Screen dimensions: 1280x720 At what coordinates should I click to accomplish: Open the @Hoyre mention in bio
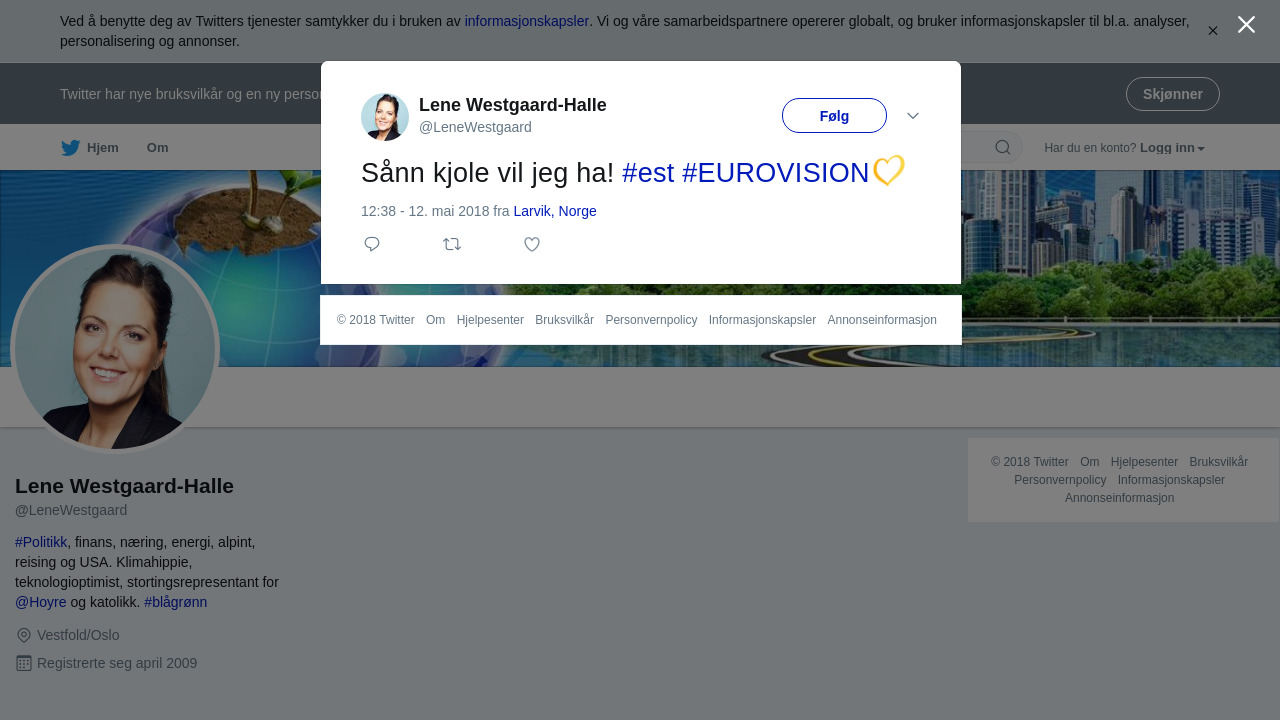point(41,602)
